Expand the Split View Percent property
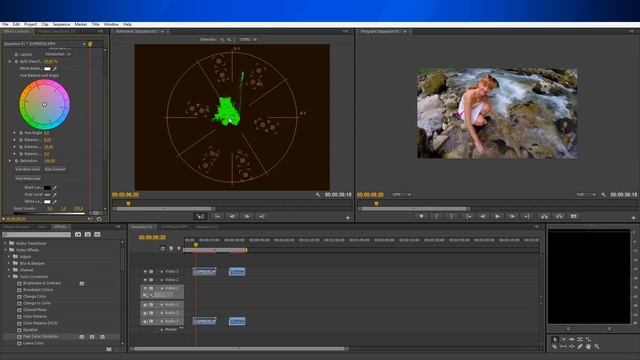This screenshot has height=360, width=640. tap(10, 62)
